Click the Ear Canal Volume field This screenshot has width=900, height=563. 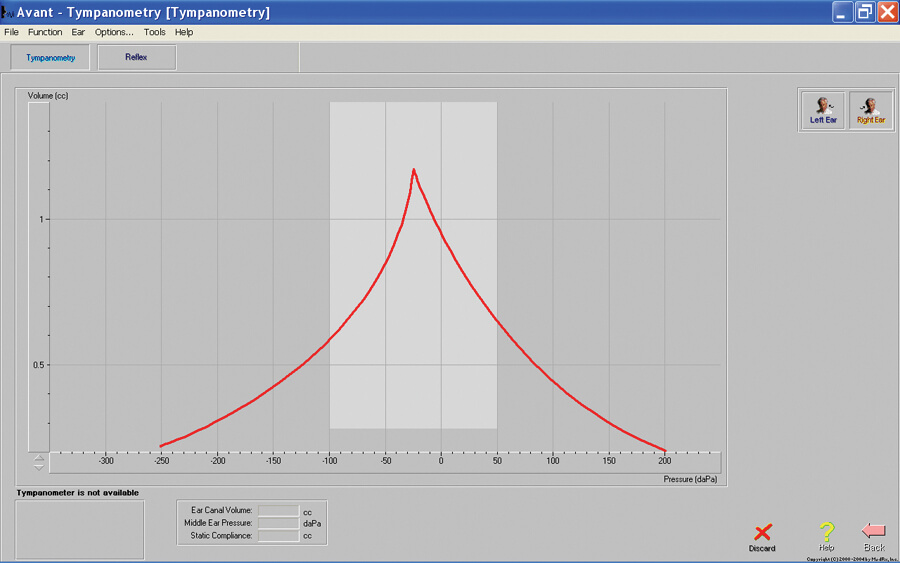[x=278, y=510]
